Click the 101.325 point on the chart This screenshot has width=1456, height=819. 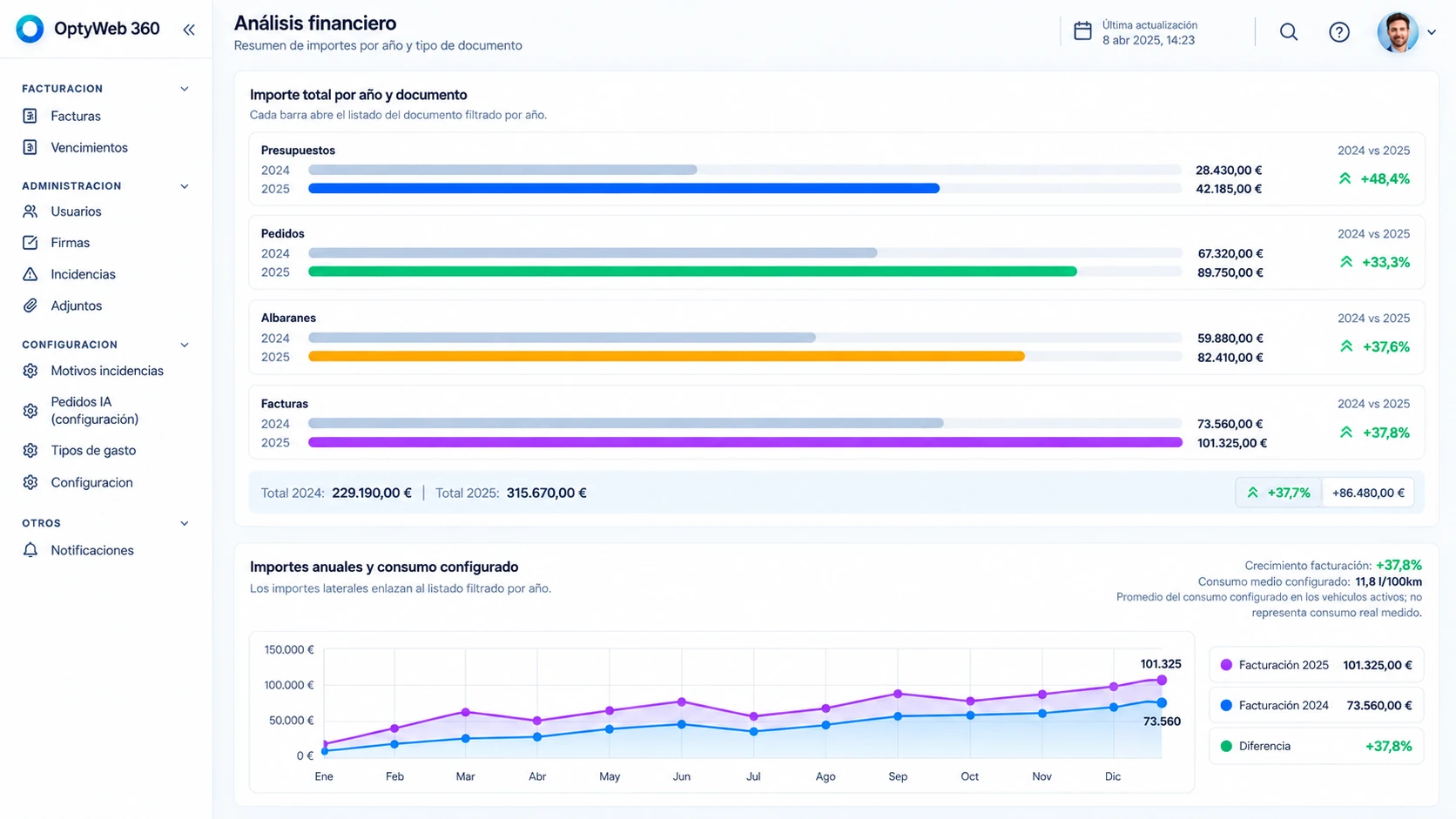[1162, 680]
